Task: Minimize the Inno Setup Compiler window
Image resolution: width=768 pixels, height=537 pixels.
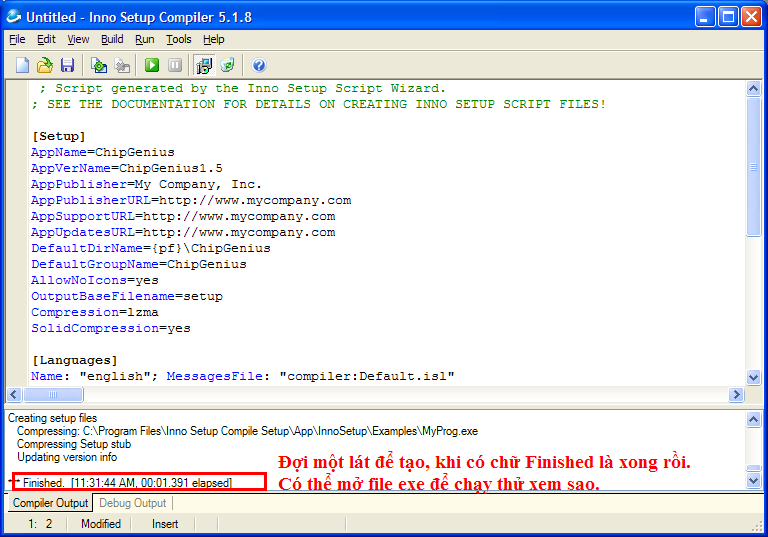Action: tap(705, 17)
